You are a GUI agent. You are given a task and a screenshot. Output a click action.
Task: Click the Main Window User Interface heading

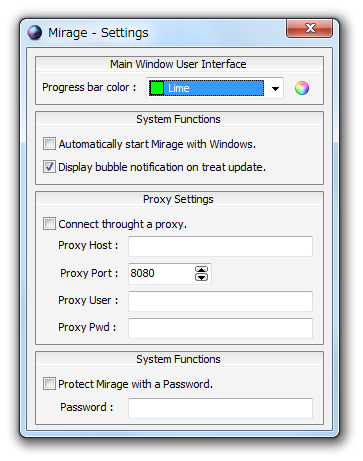178,64
